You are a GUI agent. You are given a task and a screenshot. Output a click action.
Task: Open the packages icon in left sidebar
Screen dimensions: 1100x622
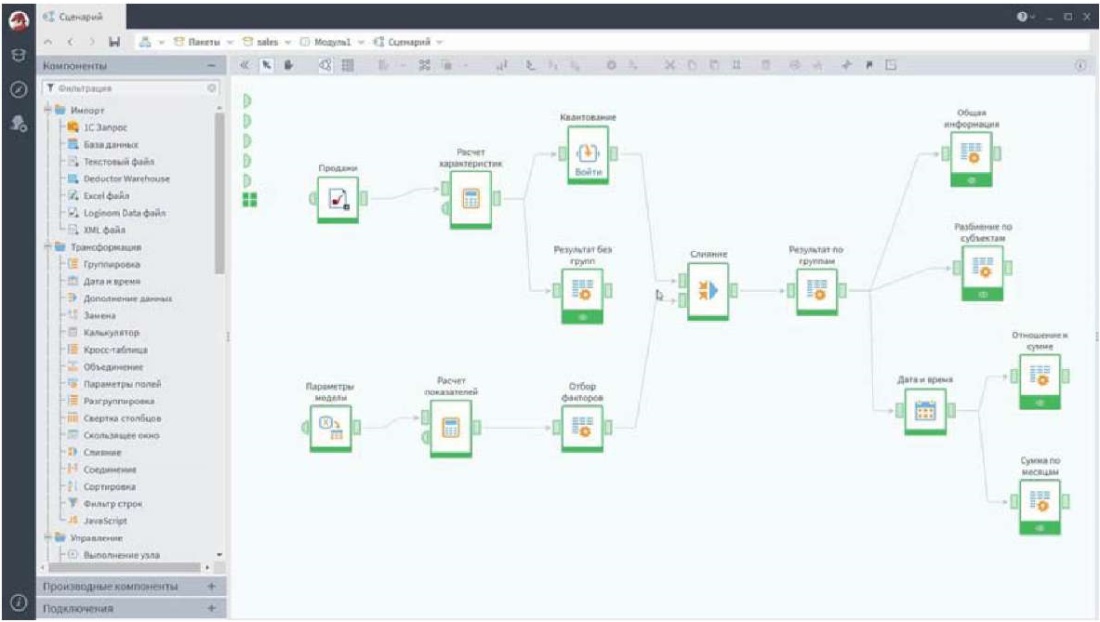[18, 55]
